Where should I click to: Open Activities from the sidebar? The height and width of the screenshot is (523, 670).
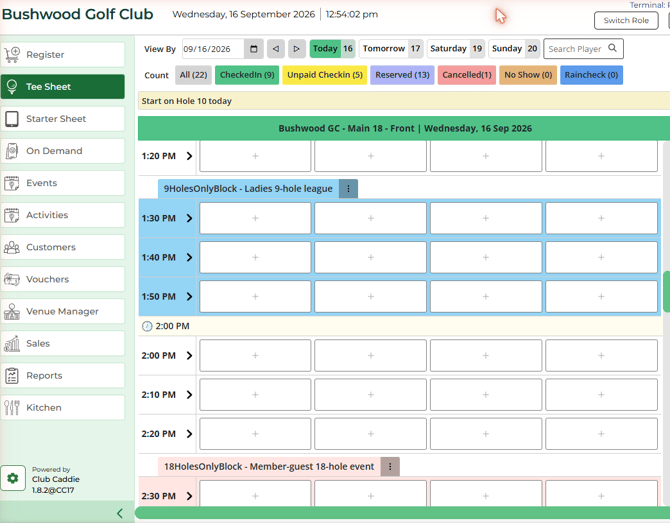(x=63, y=215)
